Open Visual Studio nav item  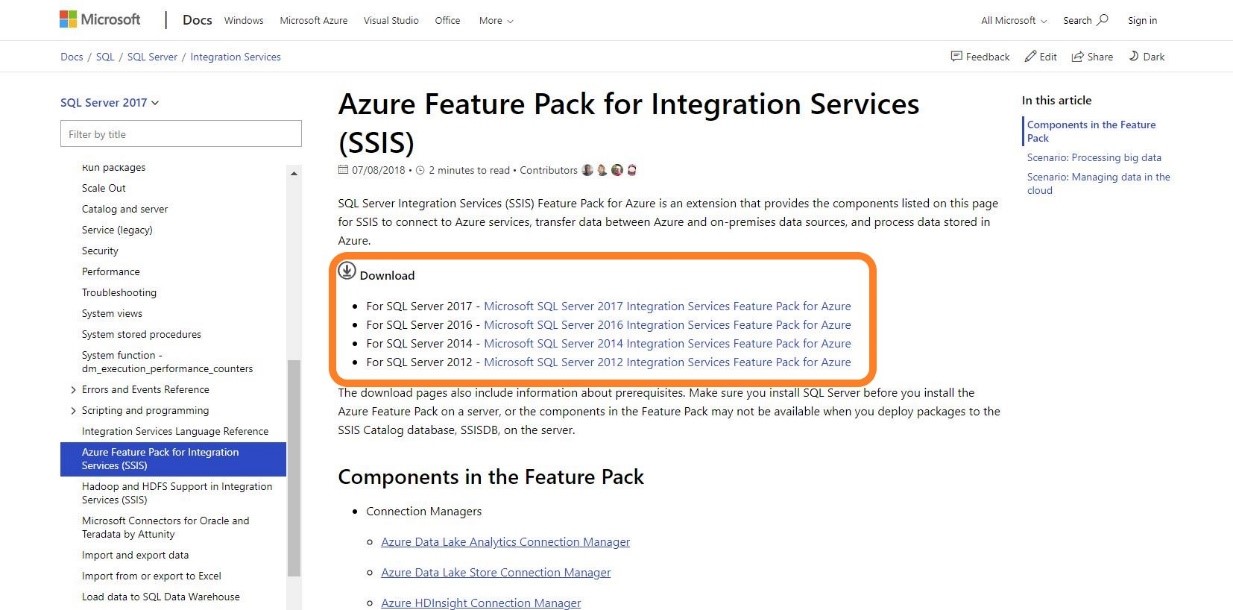click(391, 21)
